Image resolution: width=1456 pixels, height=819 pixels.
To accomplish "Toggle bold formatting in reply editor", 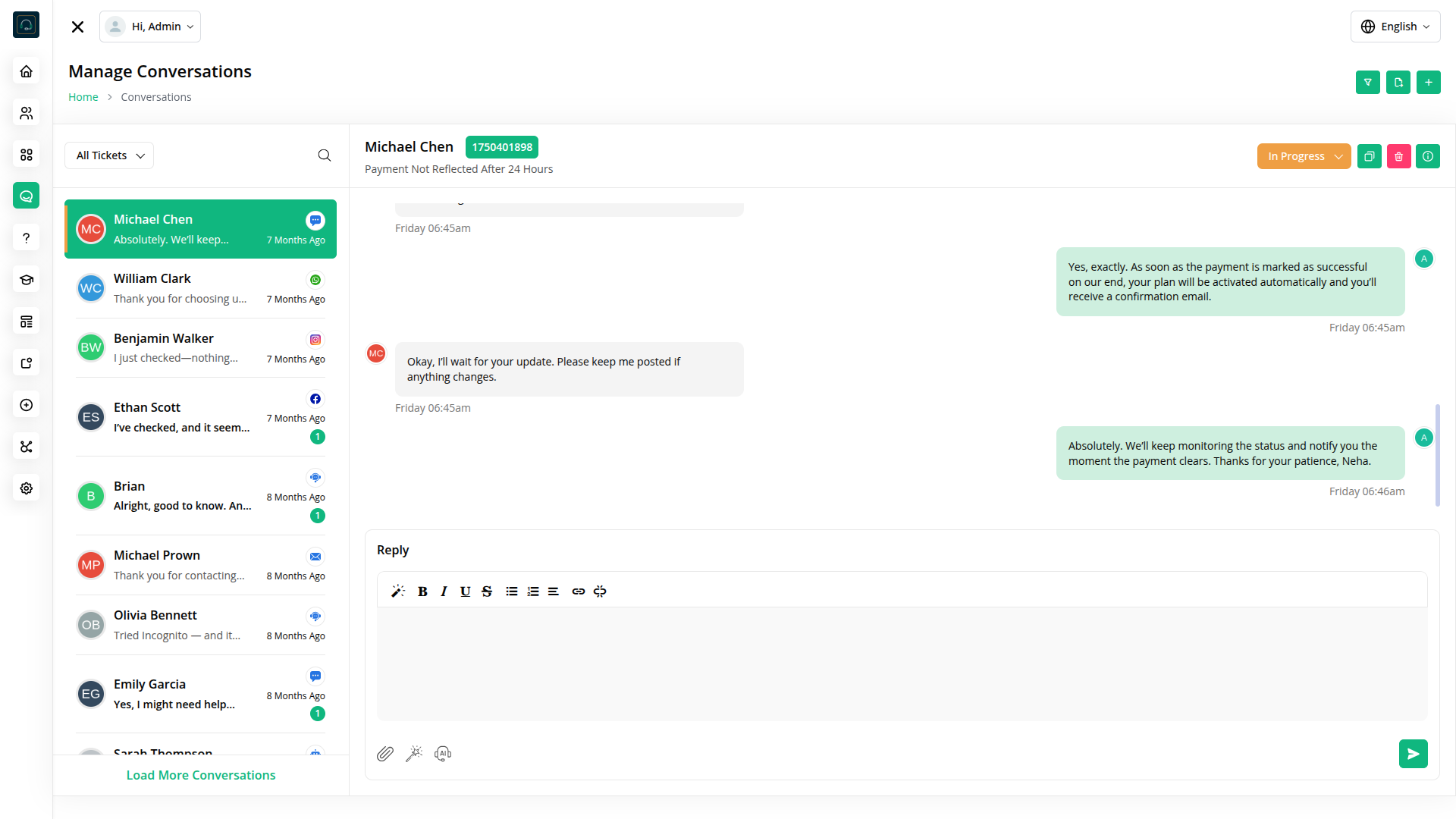I will coord(422,591).
